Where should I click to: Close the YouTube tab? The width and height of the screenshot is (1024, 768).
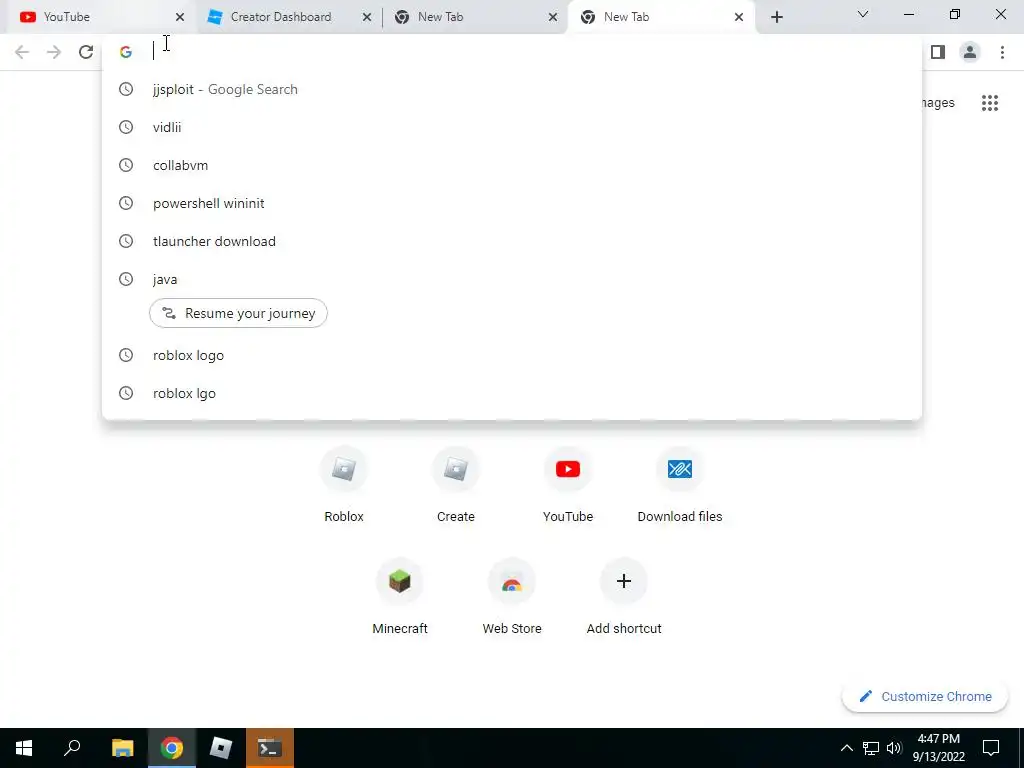pos(180,17)
